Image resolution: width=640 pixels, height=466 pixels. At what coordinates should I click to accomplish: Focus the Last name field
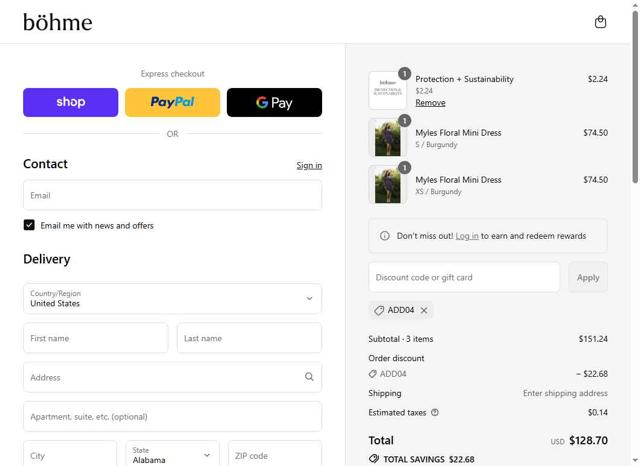[x=249, y=338]
